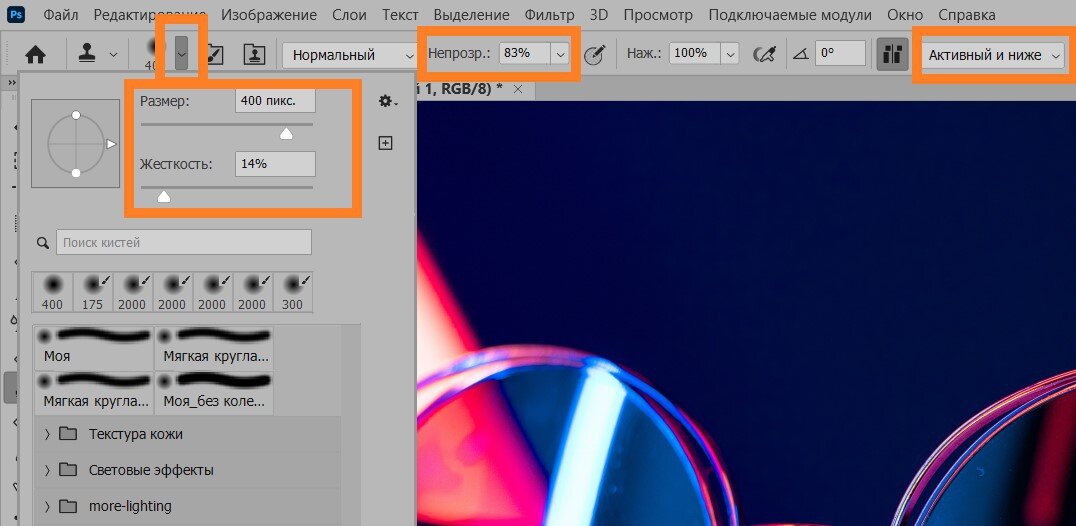Expand the Световые эффекты brush folder

click(x=47, y=470)
